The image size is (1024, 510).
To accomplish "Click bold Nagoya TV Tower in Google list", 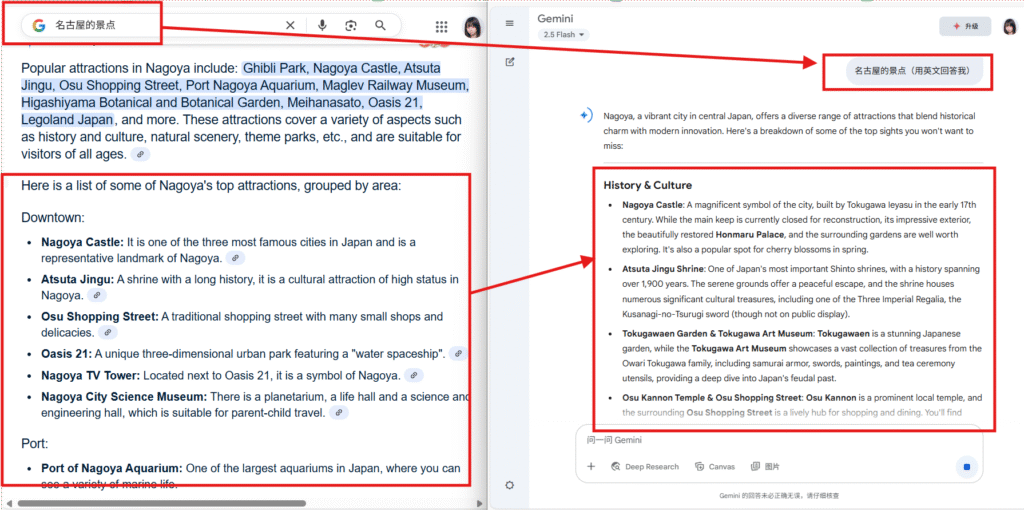I will tap(91, 375).
